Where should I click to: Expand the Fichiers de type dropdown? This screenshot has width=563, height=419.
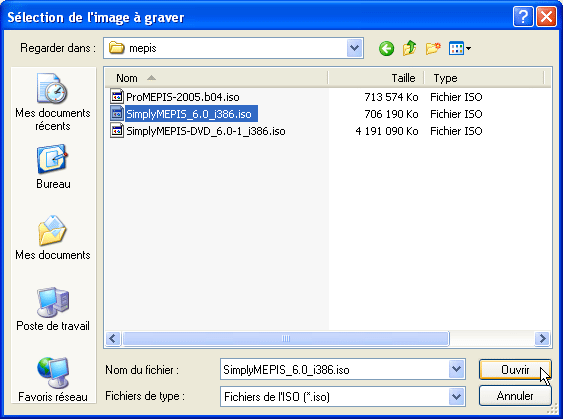[x=456, y=396]
